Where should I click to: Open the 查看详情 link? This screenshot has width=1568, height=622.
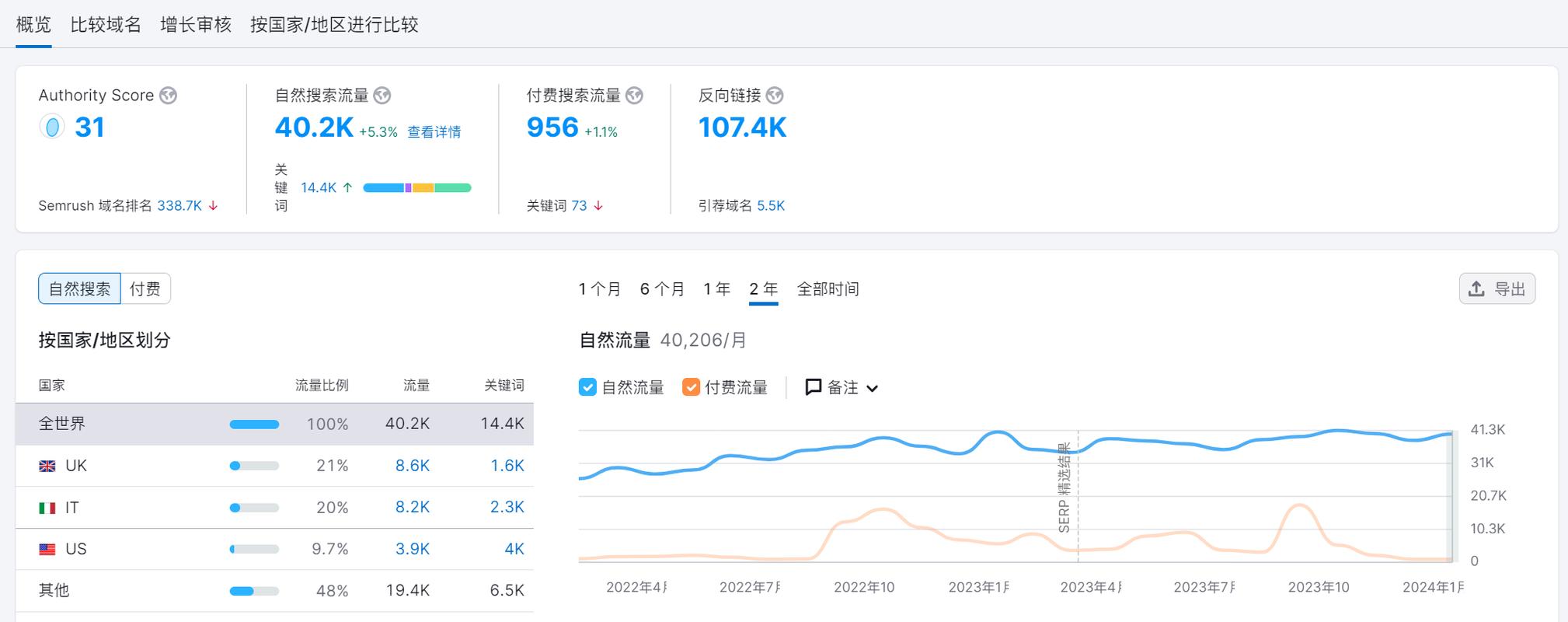pos(434,132)
